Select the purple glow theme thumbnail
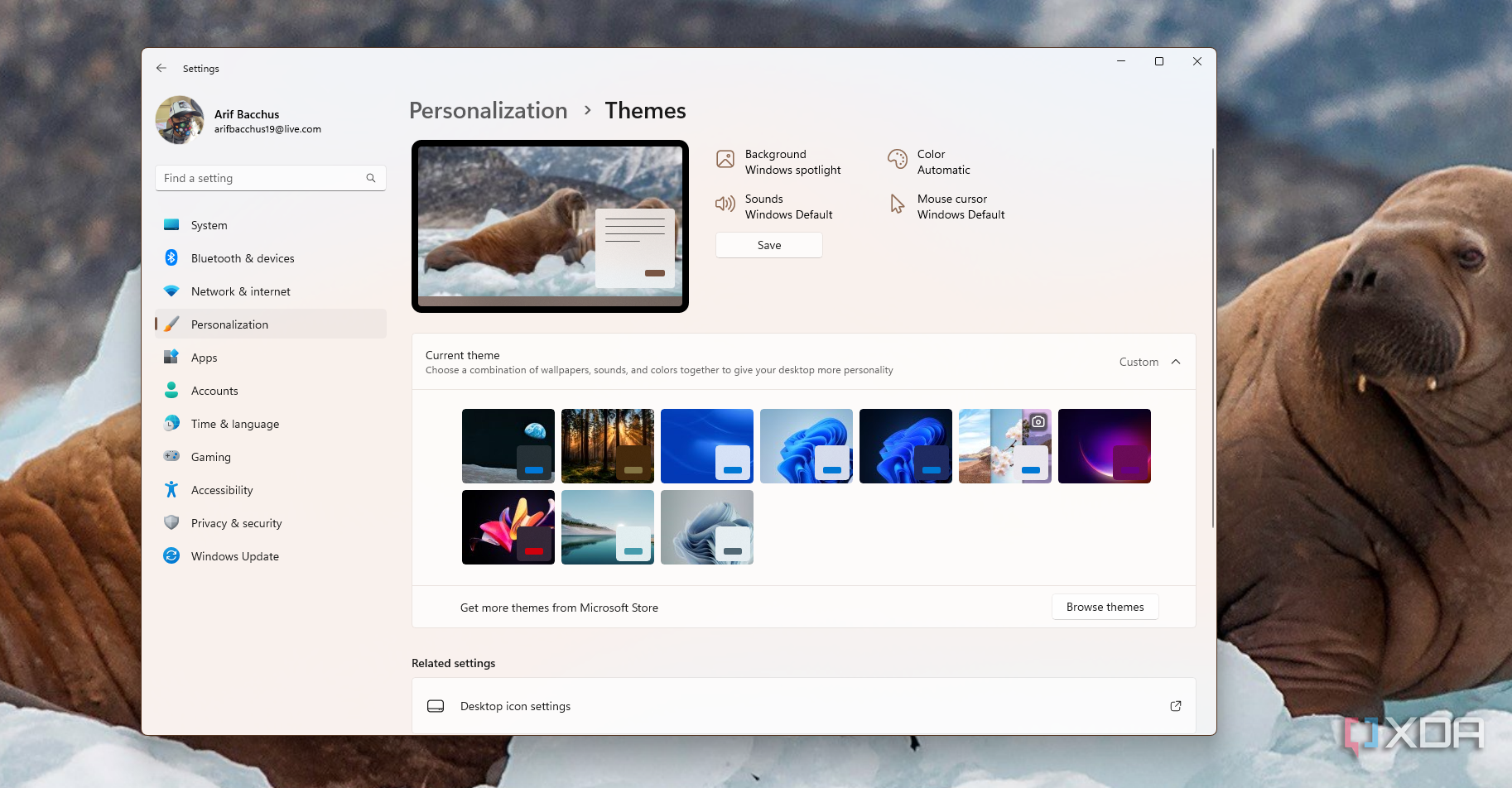 (1105, 445)
